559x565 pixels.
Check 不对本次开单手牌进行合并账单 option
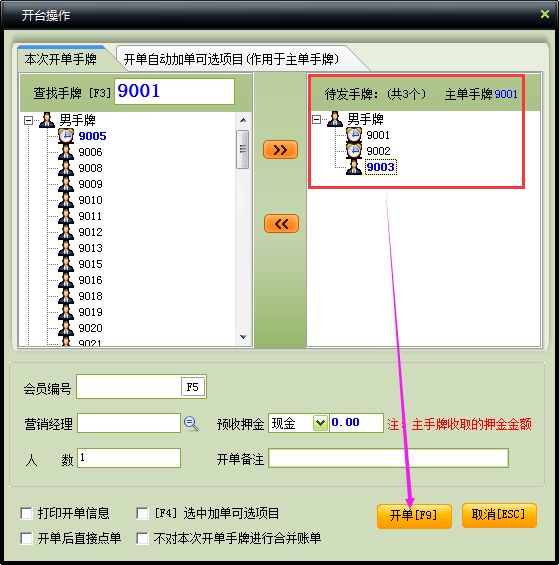click(x=142, y=538)
